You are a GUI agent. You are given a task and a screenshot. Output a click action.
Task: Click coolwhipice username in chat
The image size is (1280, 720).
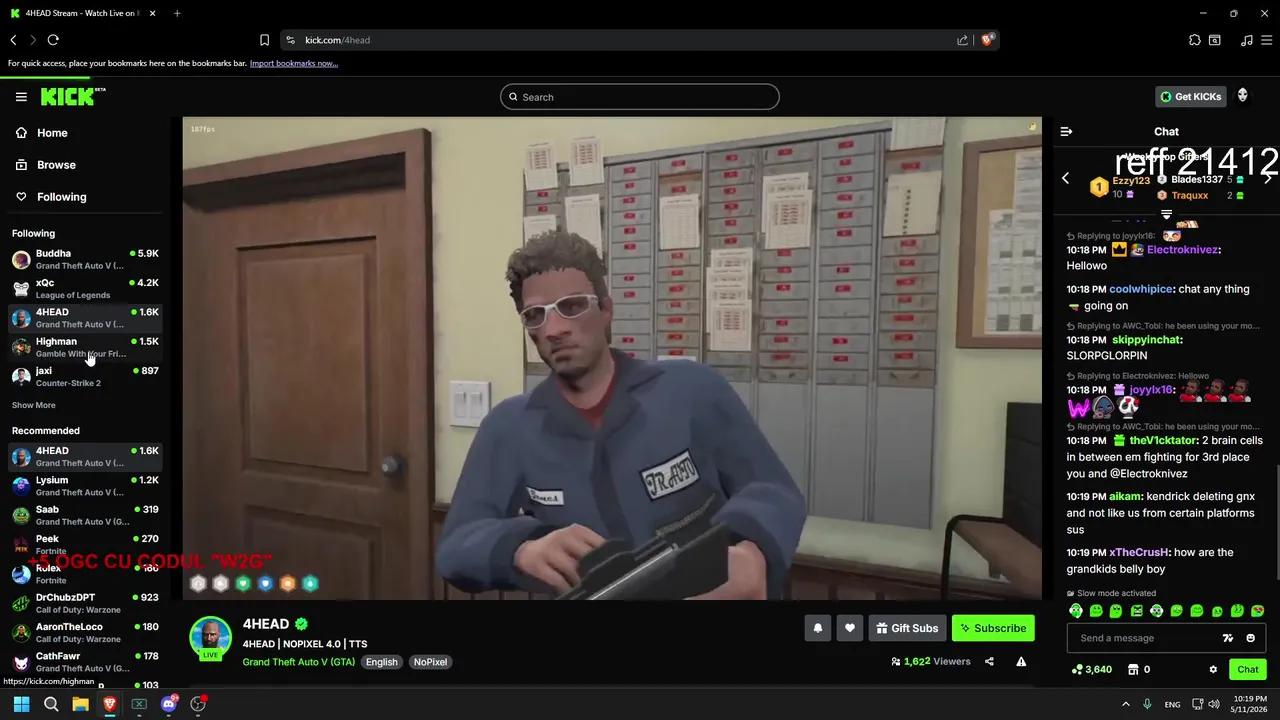[1141, 289]
